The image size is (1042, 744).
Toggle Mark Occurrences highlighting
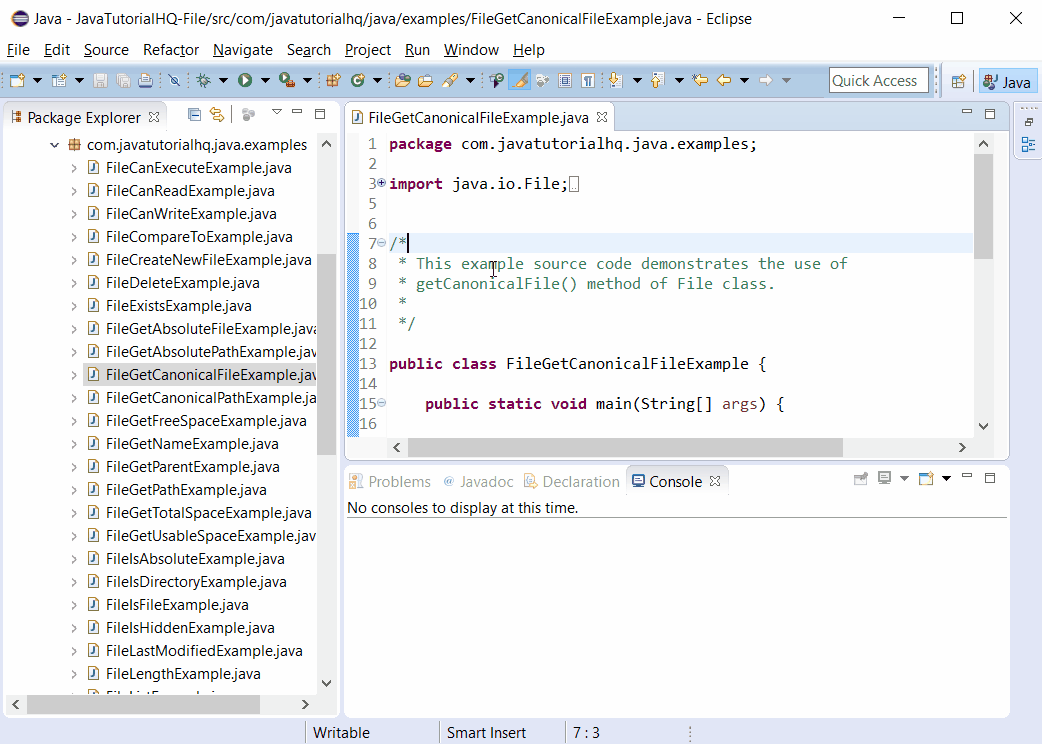(520, 79)
